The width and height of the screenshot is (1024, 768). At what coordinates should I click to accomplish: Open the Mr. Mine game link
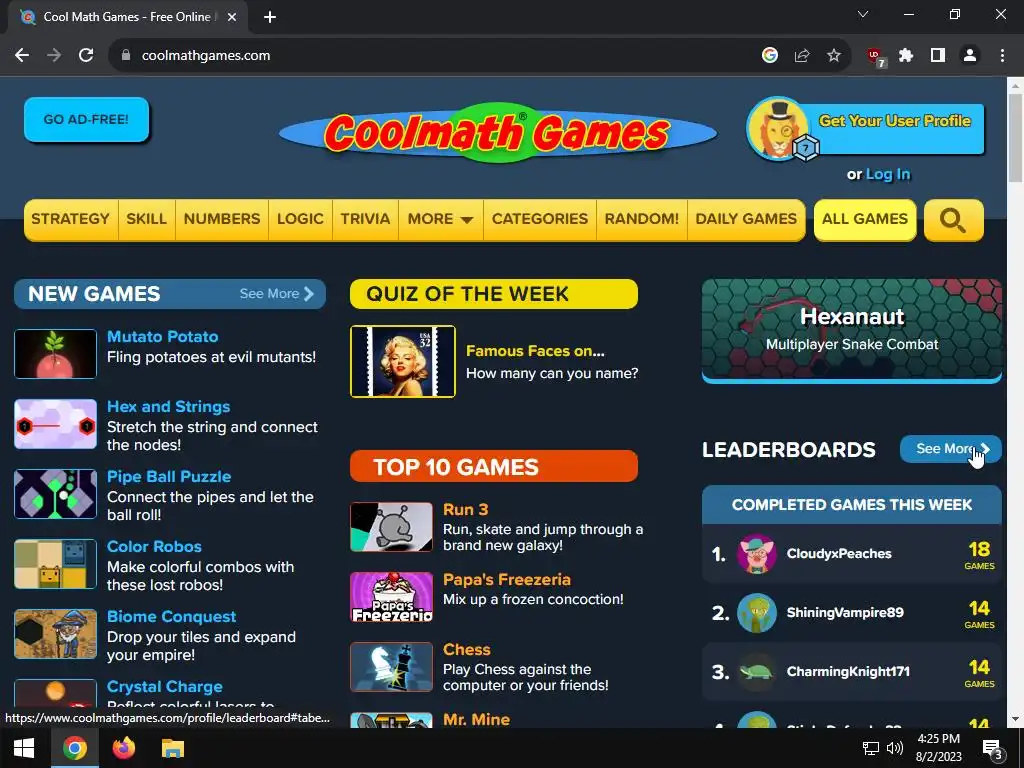point(476,720)
